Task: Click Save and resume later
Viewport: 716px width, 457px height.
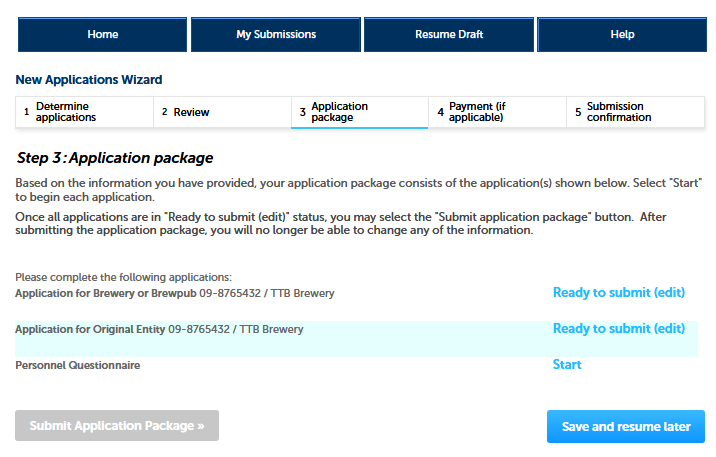Action: tap(625, 426)
